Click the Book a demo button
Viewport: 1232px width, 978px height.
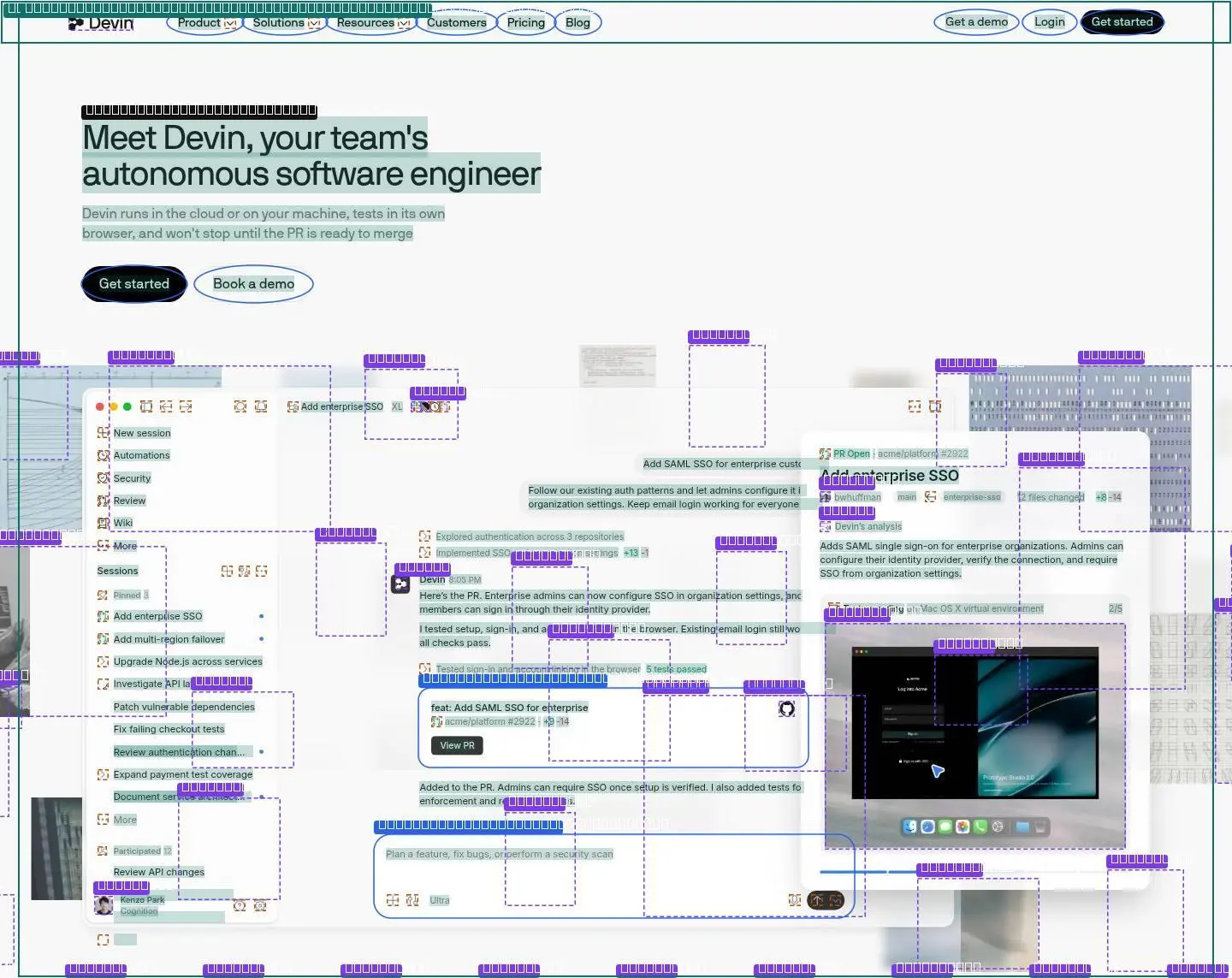click(253, 284)
